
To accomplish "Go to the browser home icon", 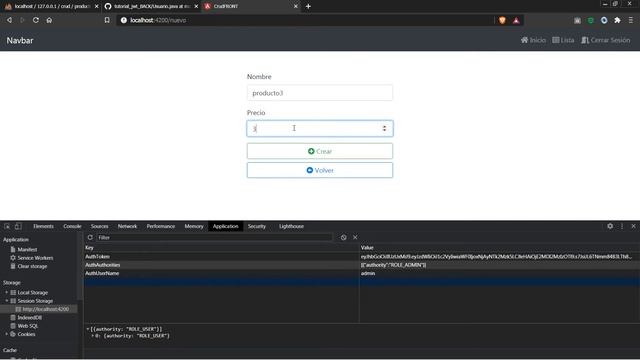I will click(x=49, y=20).
